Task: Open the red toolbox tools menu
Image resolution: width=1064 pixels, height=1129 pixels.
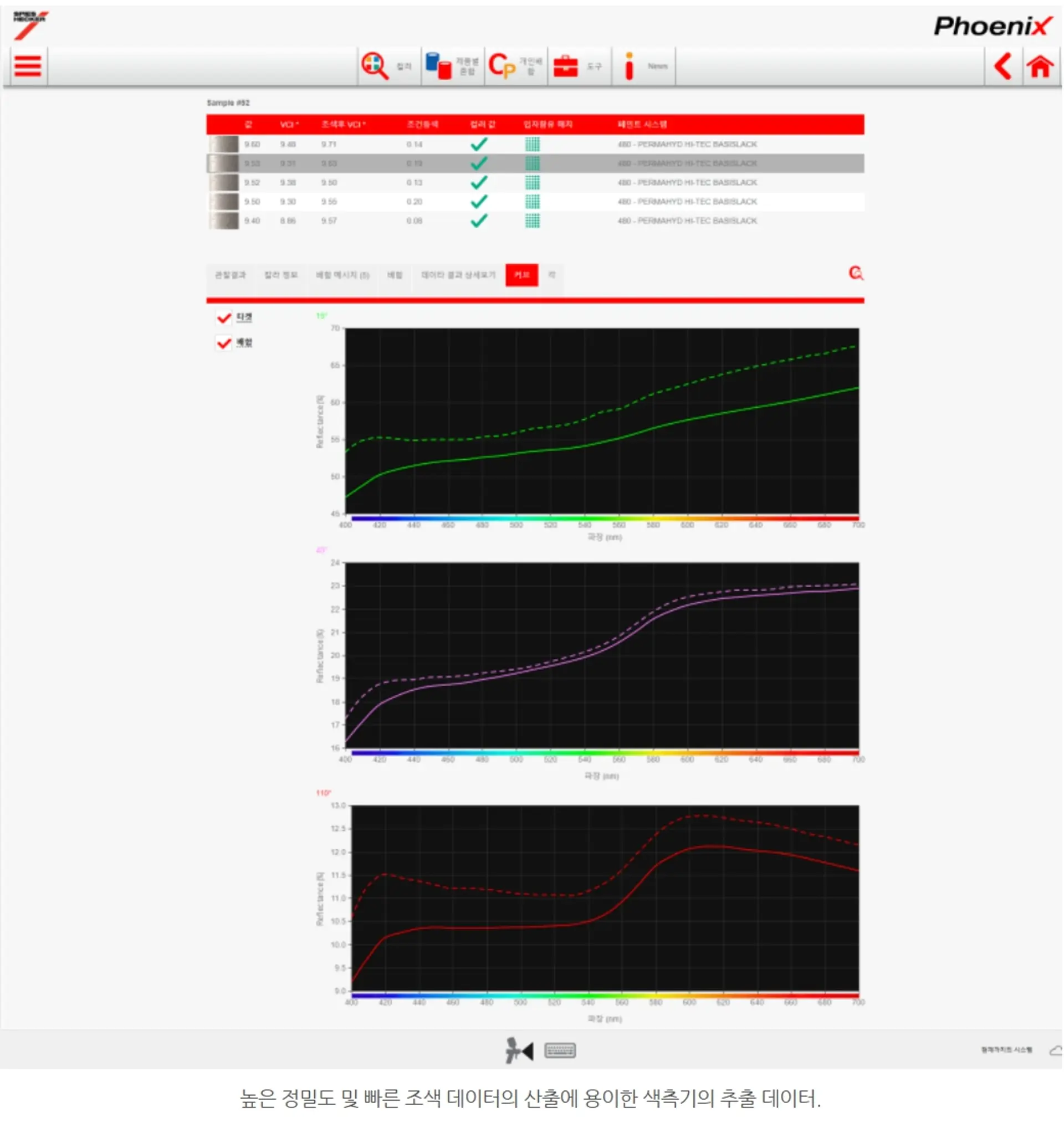Action: pos(566,66)
